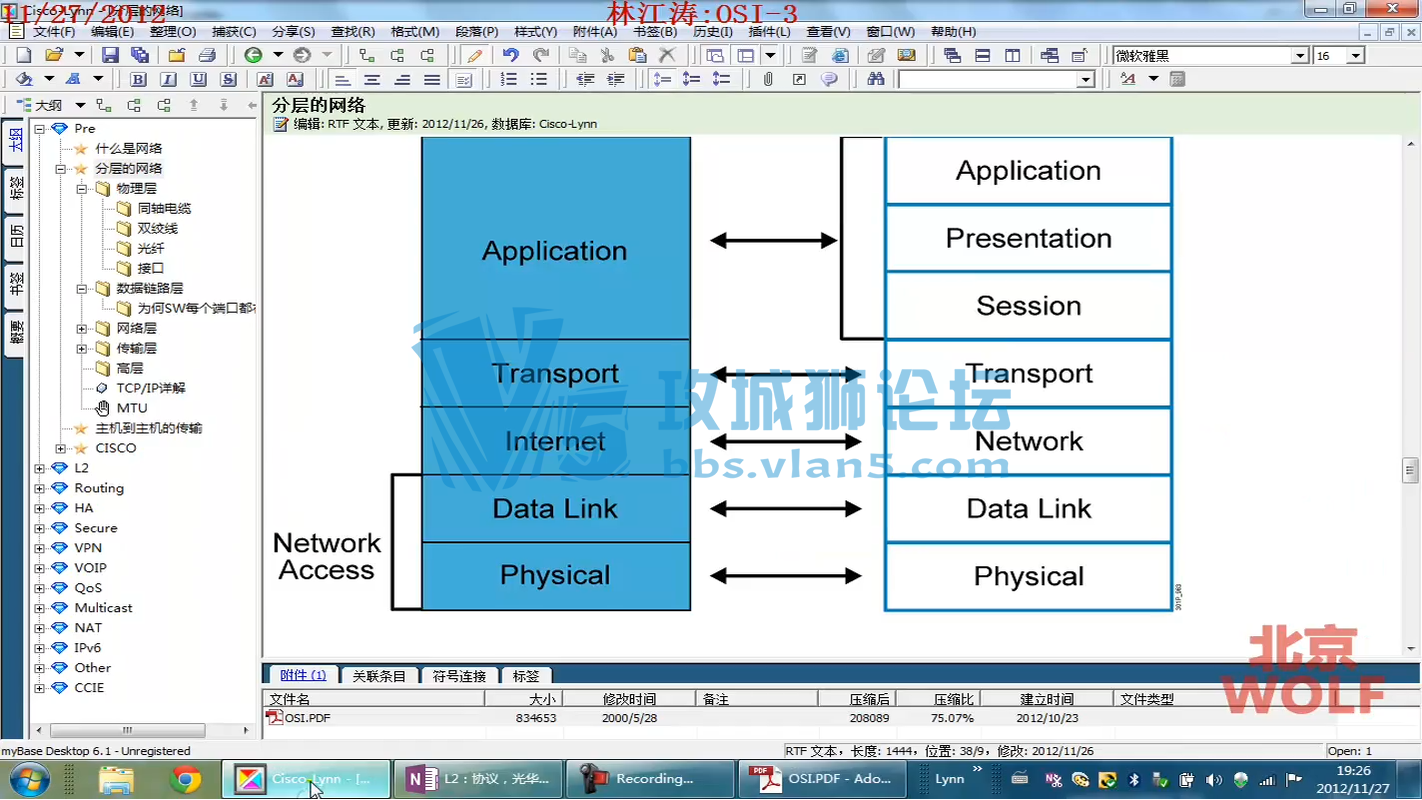1422x800 pixels.
Task: Toggle Bold text formatting
Action: tap(138, 80)
